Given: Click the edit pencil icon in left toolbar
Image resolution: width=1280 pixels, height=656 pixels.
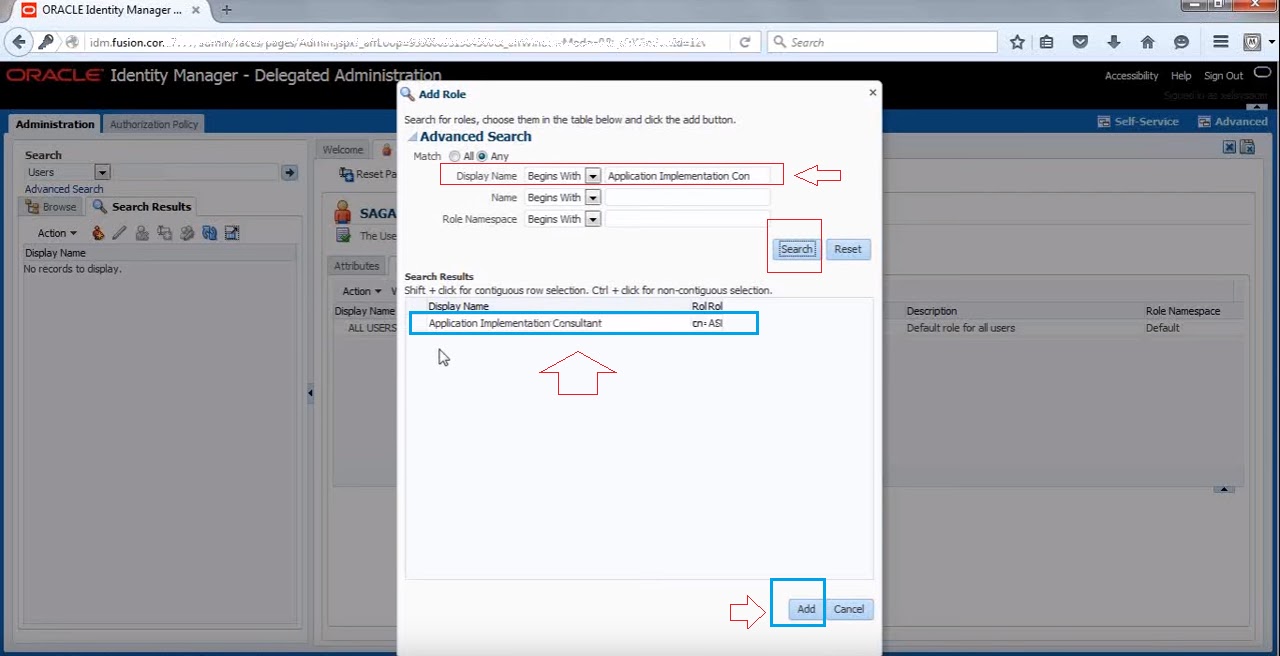Looking at the screenshot, I should click(x=120, y=233).
